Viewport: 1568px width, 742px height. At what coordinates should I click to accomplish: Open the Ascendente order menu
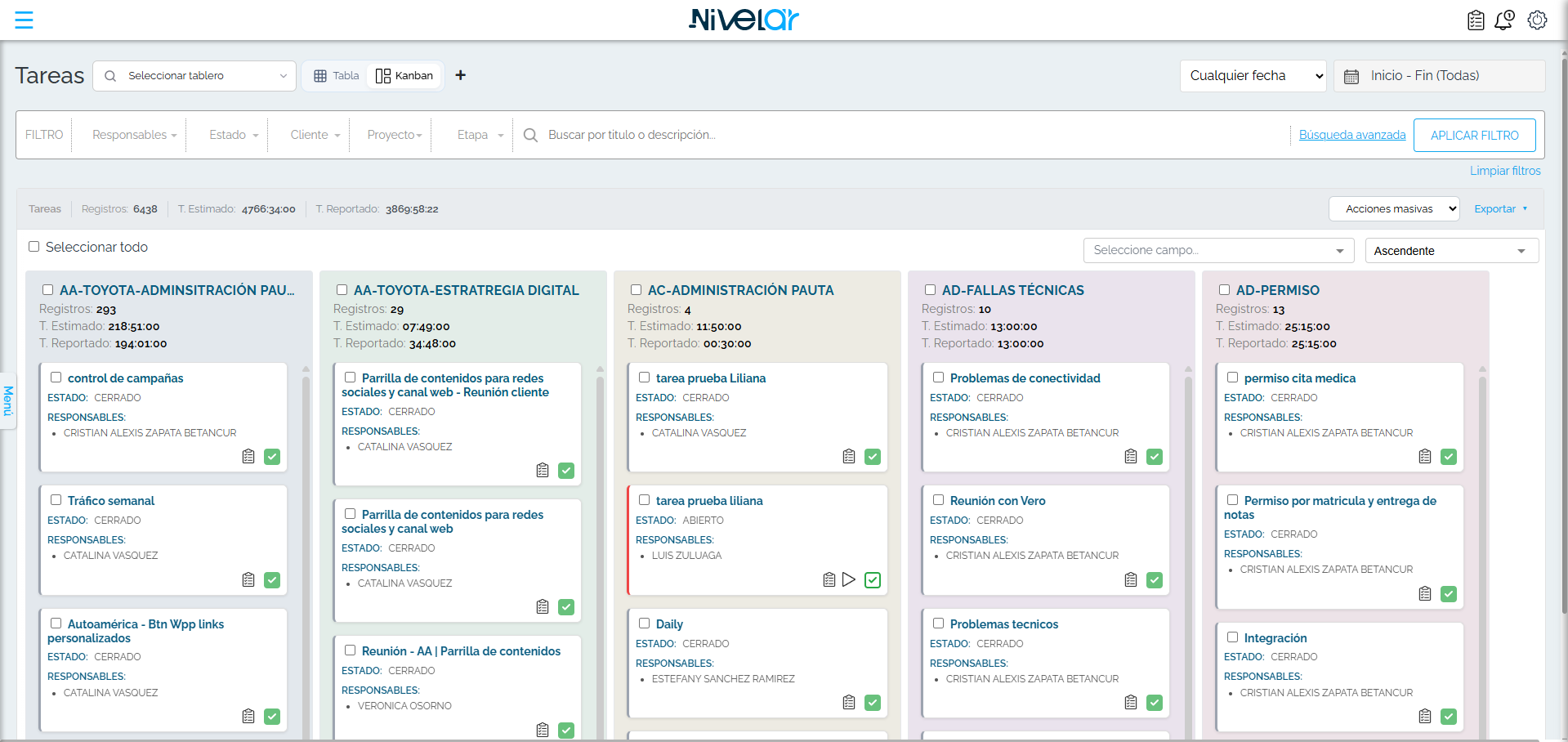click(1451, 251)
